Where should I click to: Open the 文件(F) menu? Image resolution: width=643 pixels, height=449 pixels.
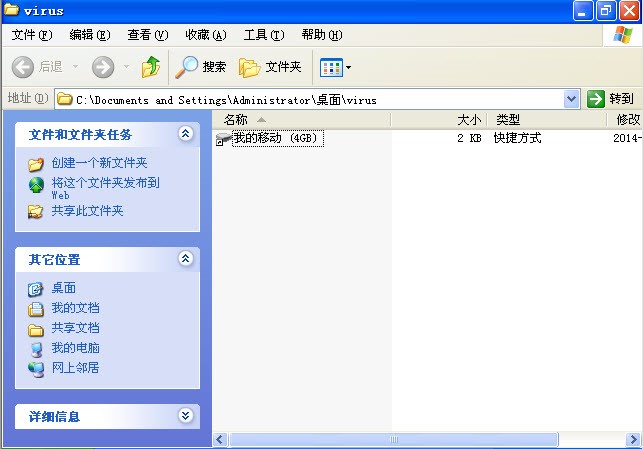(x=32, y=35)
